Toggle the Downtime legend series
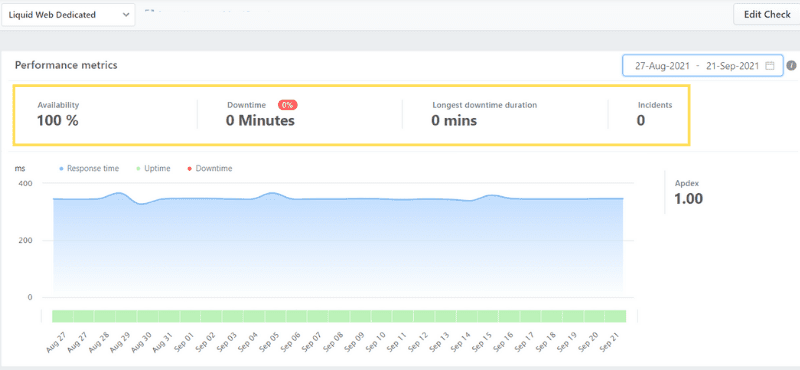The image size is (800, 370). 211,168
